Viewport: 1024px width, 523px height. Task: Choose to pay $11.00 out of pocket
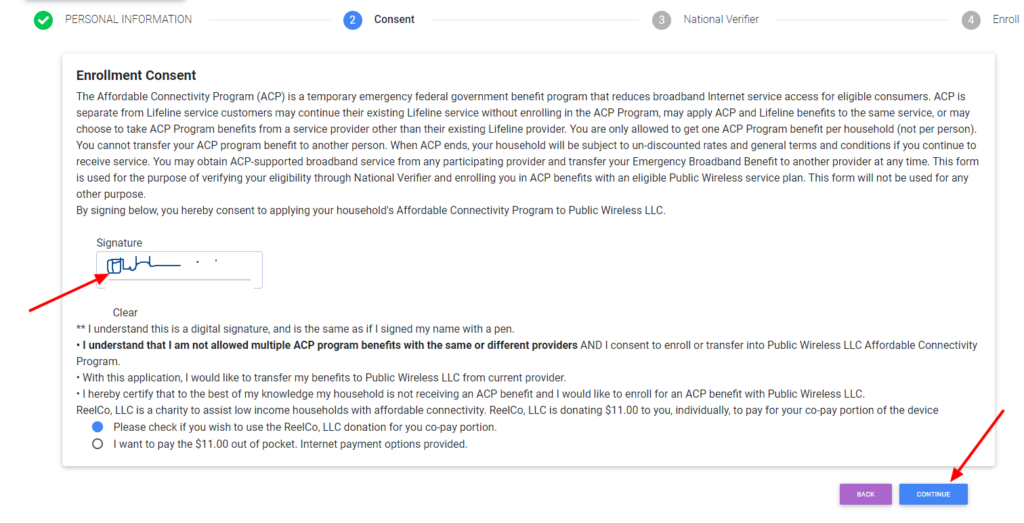[97, 444]
